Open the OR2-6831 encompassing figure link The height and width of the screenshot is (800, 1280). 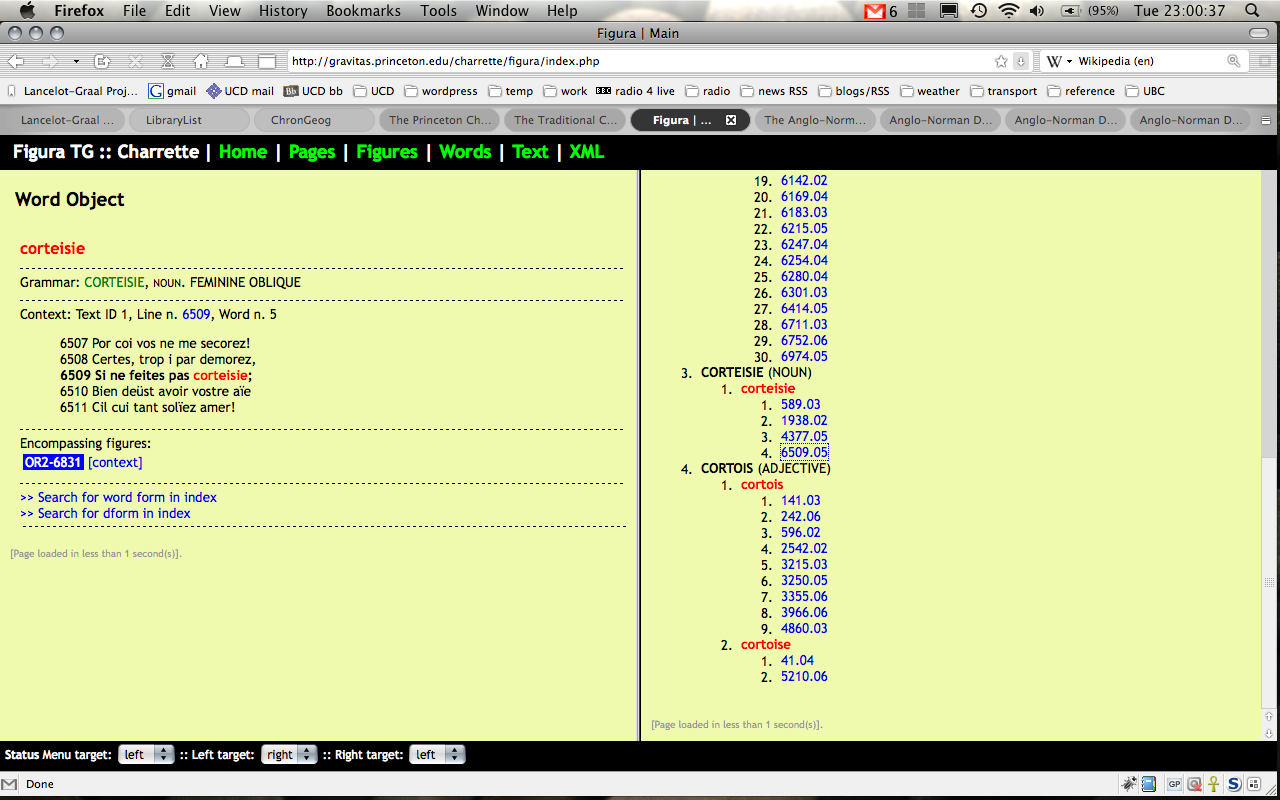coord(53,462)
